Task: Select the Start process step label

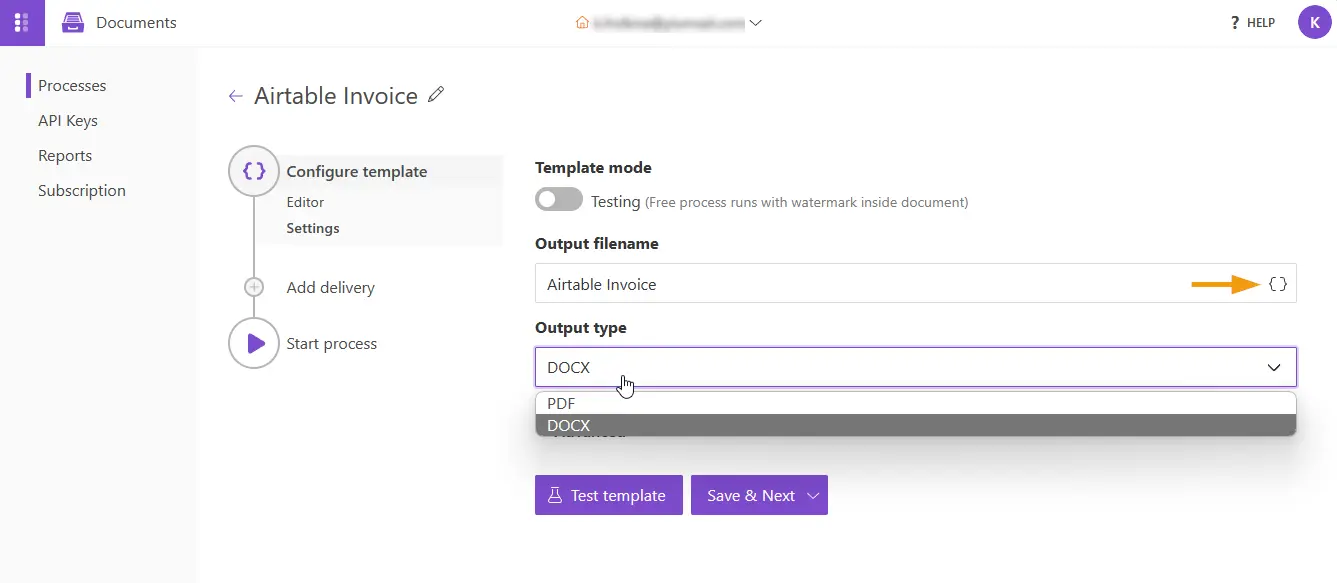Action: point(332,344)
